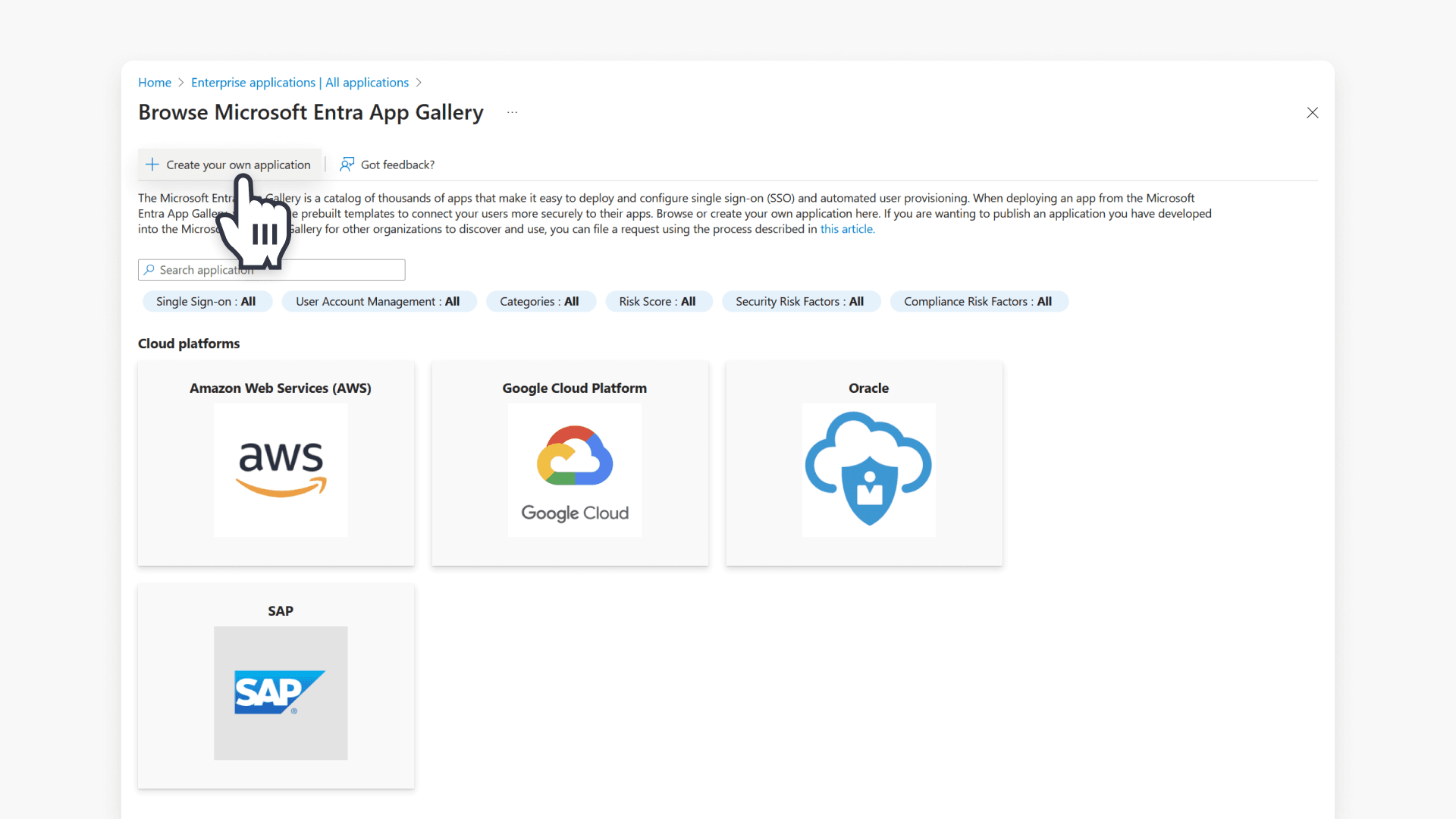Click the AWS logo tile
This screenshot has height=819, width=1456.
click(280, 470)
